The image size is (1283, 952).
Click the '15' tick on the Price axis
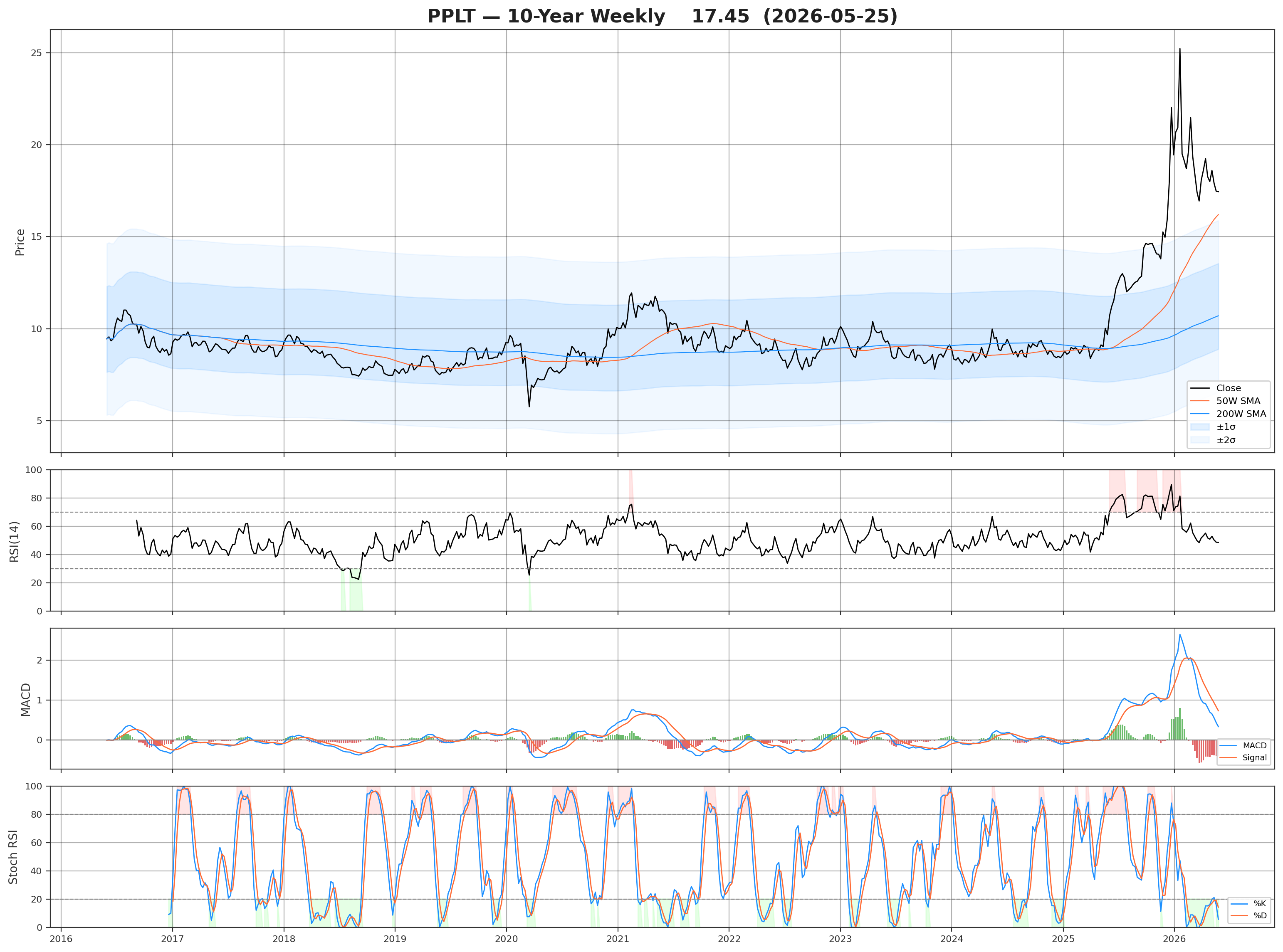click(x=36, y=237)
